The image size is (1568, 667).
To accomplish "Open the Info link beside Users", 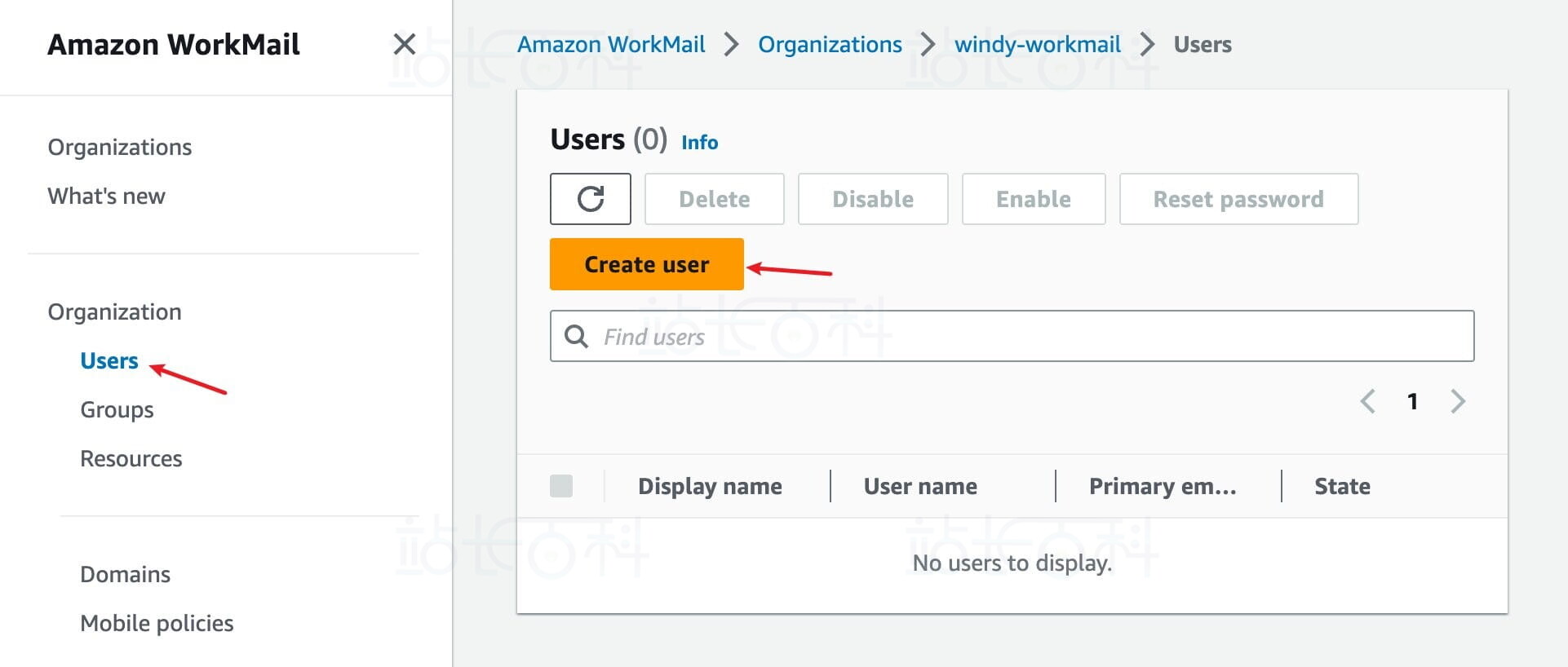I will [x=699, y=143].
